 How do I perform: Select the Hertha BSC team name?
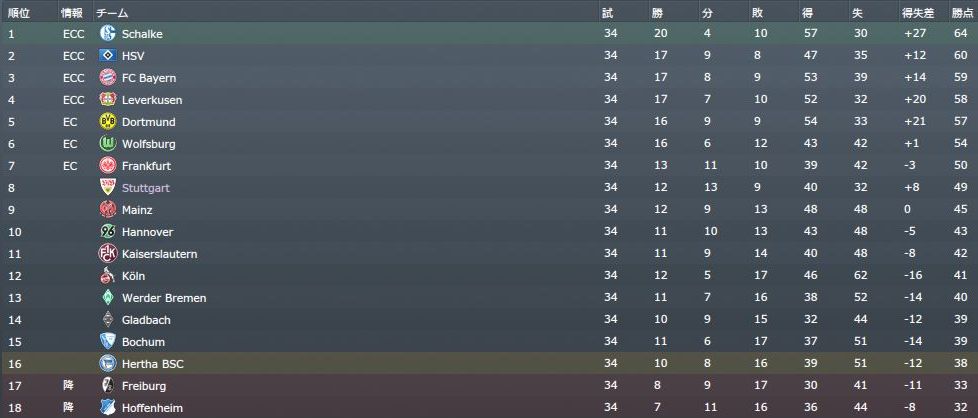(x=151, y=364)
